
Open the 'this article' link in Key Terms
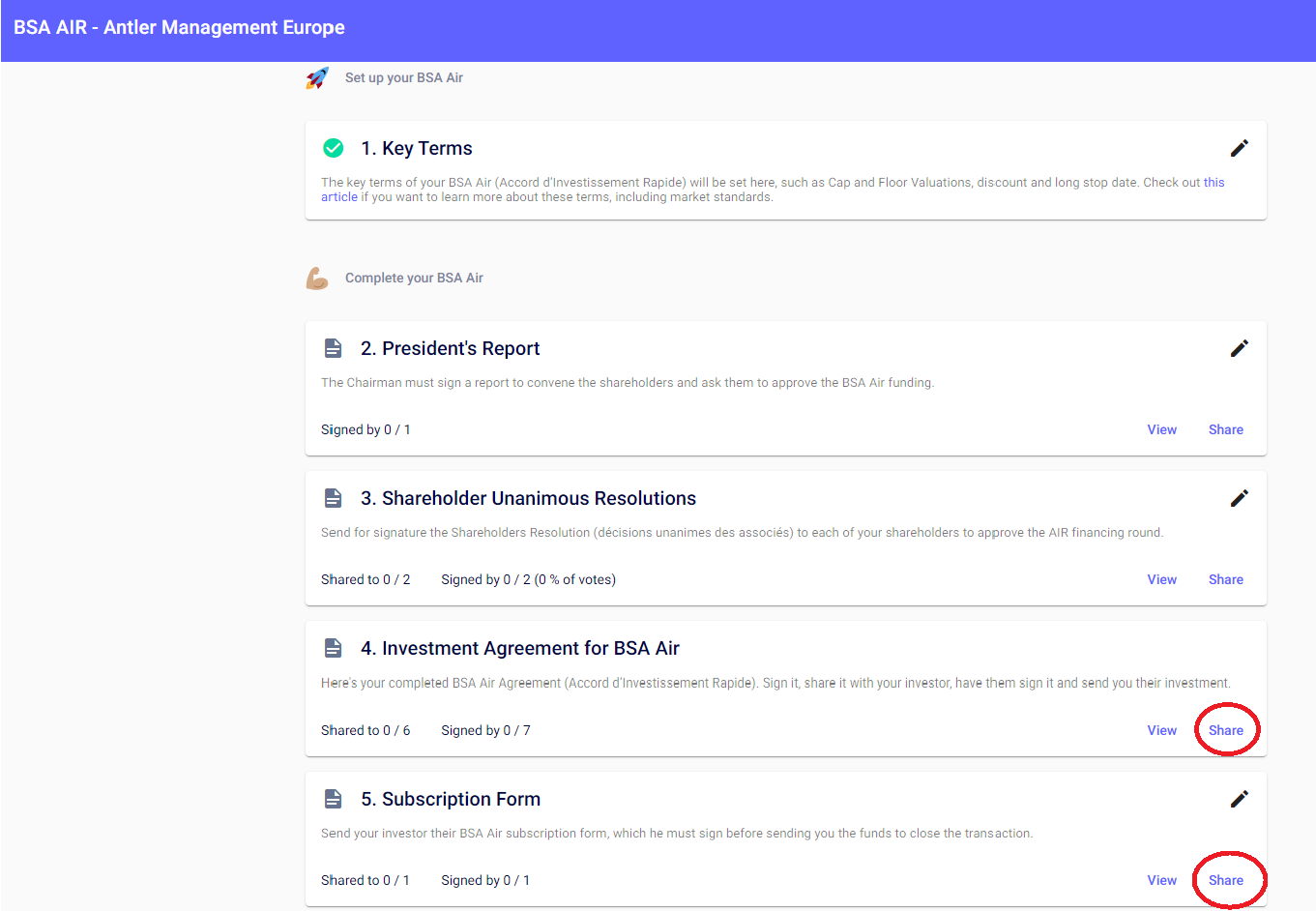coord(1214,183)
